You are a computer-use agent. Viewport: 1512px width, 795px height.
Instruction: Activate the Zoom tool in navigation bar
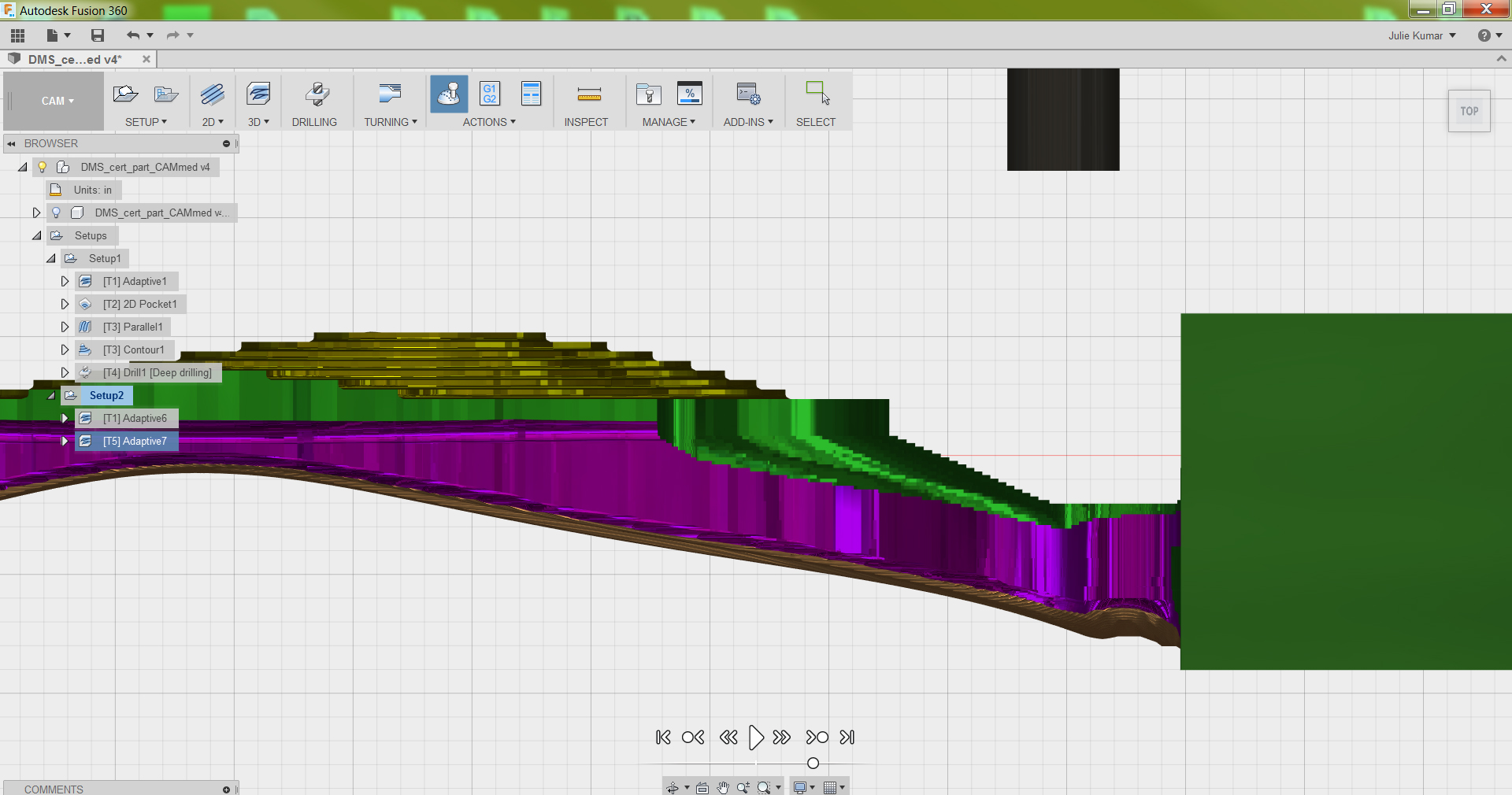pyautogui.click(x=743, y=787)
